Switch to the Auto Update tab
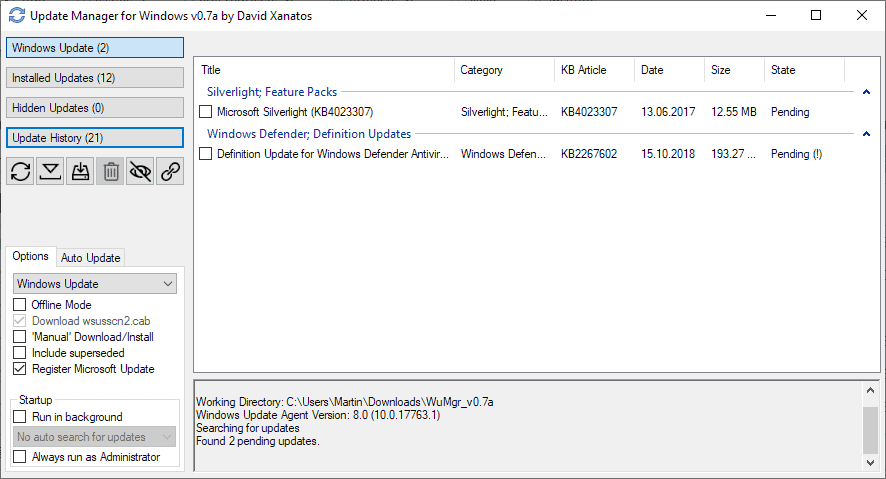The image size is (886, 479). pos(90,258)
